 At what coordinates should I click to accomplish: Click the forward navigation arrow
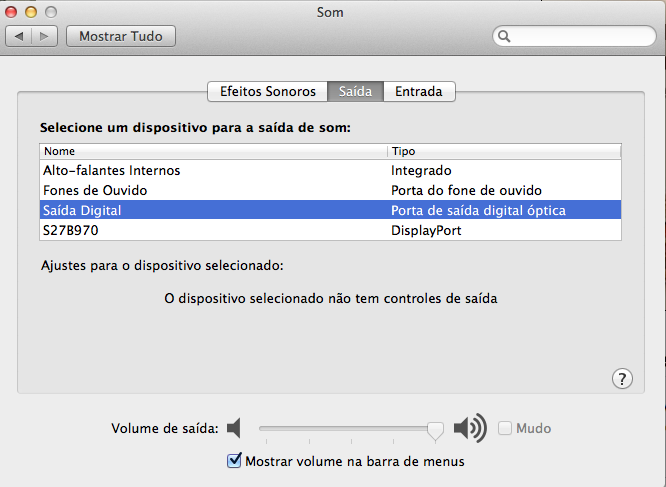(x=45, y=36)
